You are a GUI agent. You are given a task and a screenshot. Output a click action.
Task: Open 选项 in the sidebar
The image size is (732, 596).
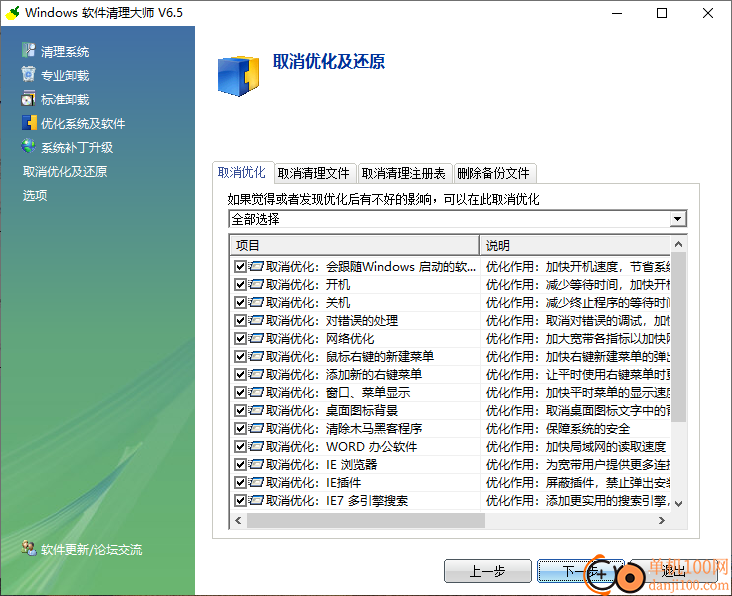(35, 195)
